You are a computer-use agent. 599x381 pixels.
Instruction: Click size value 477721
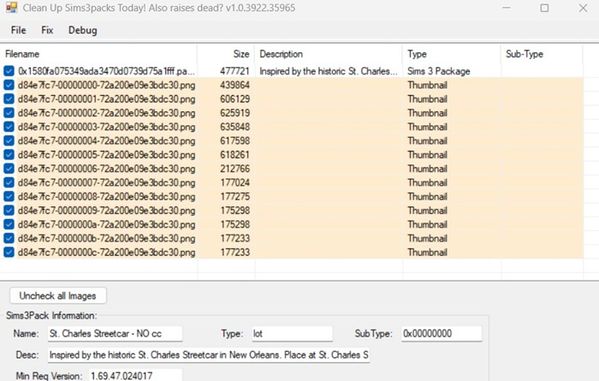[x=235, y=71]
